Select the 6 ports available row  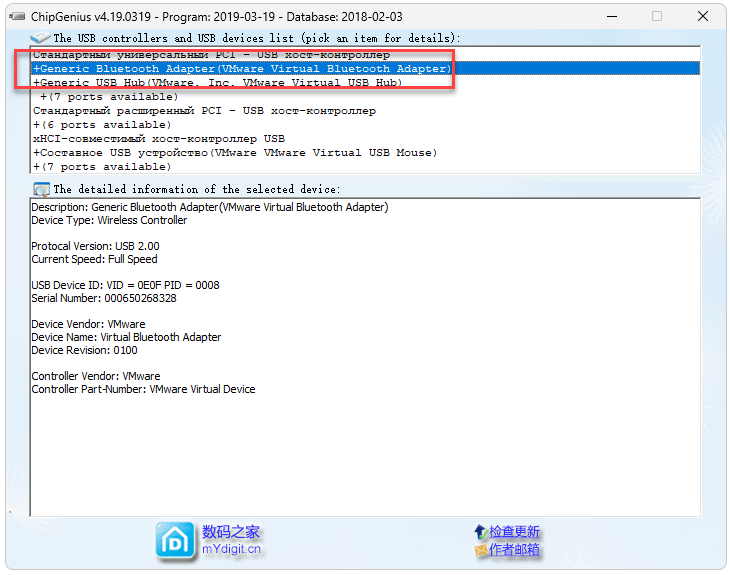(x=365, y=124)
